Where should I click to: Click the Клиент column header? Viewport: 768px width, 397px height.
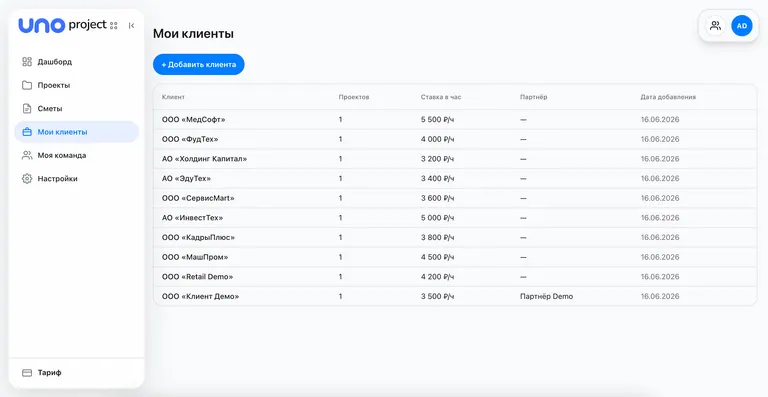click(x=173, y=97)
